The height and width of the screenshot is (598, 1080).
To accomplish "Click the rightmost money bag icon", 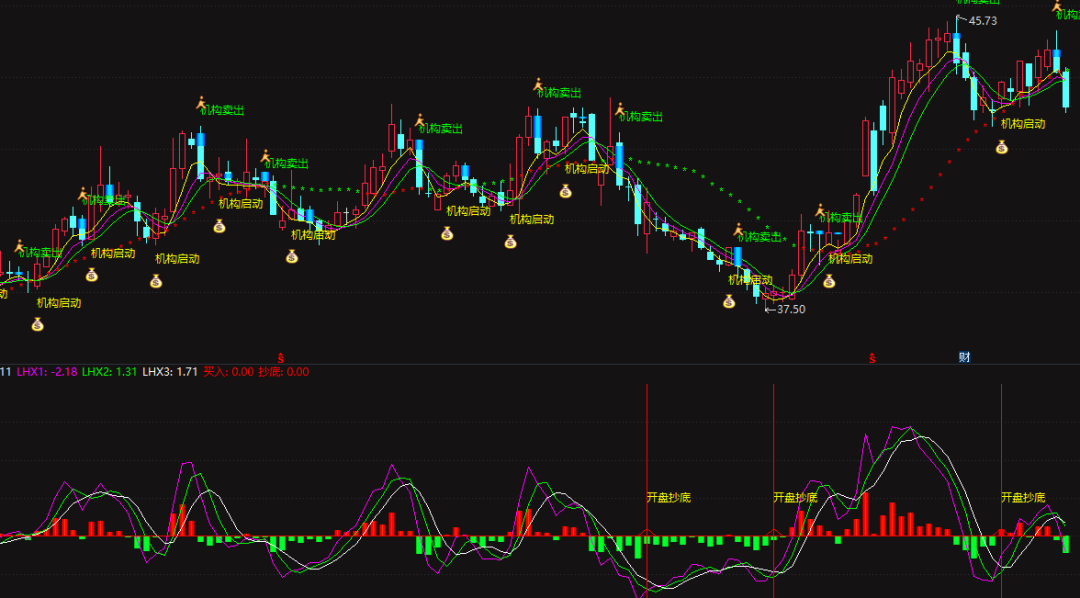I will (x=1001, y=147).
